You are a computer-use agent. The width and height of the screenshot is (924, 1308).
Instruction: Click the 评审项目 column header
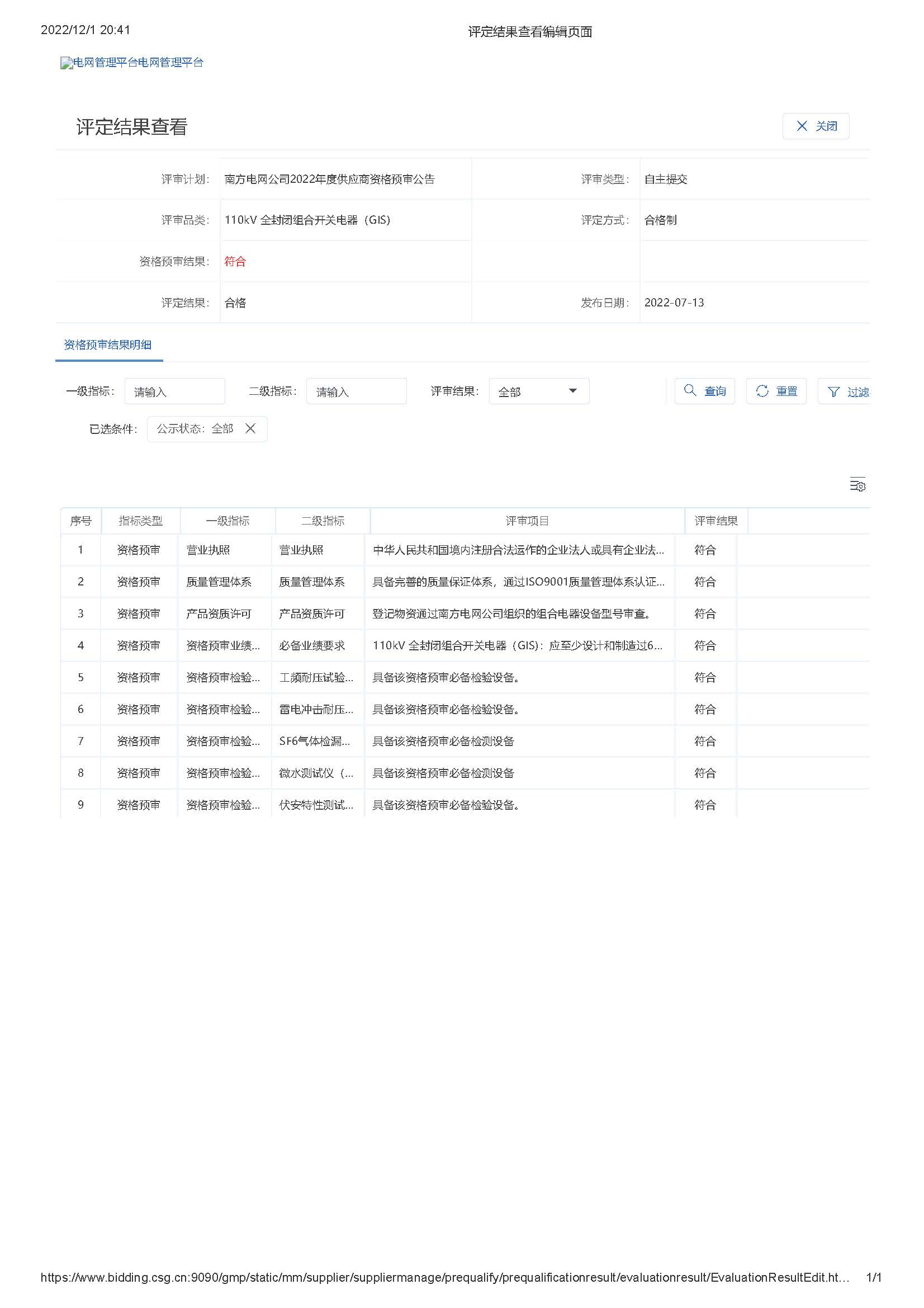tap(527, 521)
